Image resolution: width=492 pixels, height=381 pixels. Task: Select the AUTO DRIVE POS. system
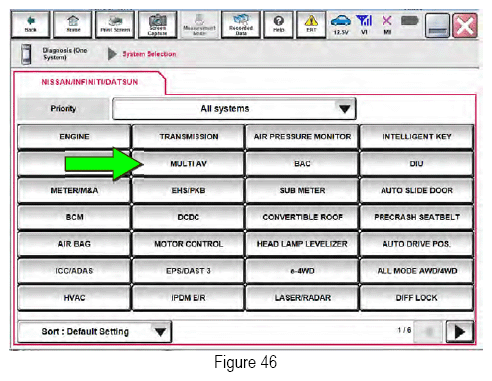[417, 244]
